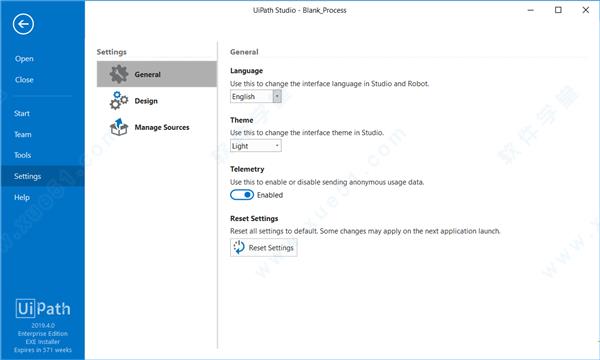Screen dimensions: 600x360
Task: Click the Design gears icon
Action: pos(119,101)
